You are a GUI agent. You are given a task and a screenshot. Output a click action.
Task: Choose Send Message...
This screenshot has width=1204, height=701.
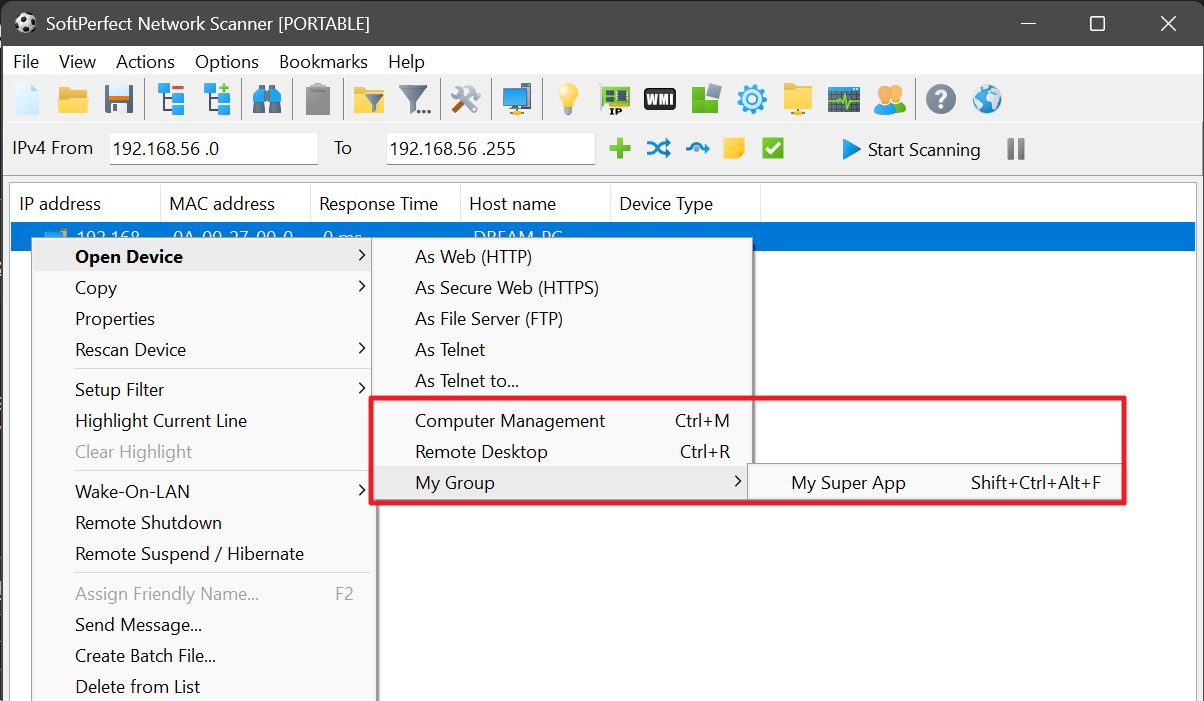pyautogui.click(x=203, y=625)
